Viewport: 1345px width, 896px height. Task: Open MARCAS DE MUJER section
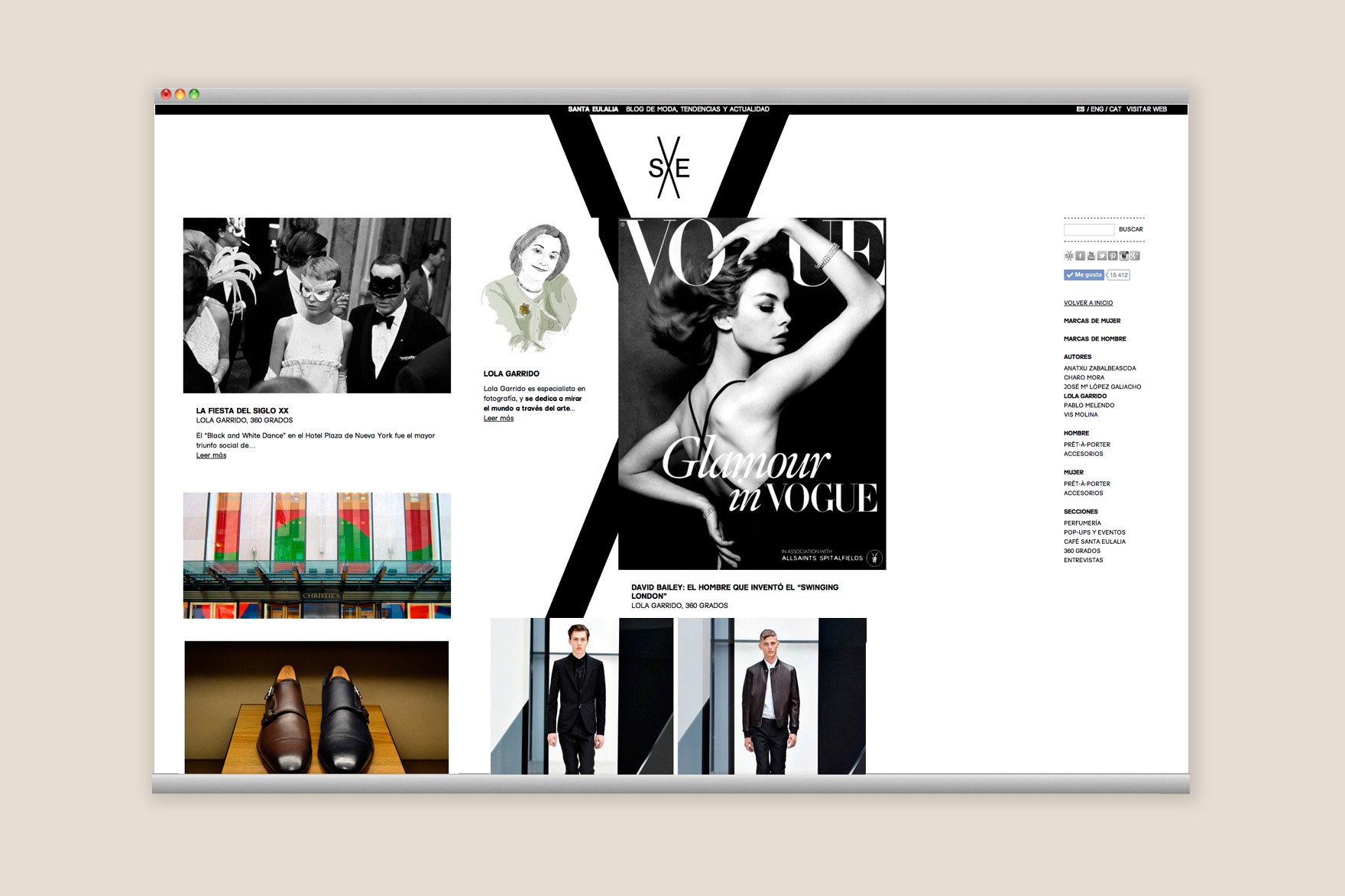click(x=1092, y=321)
